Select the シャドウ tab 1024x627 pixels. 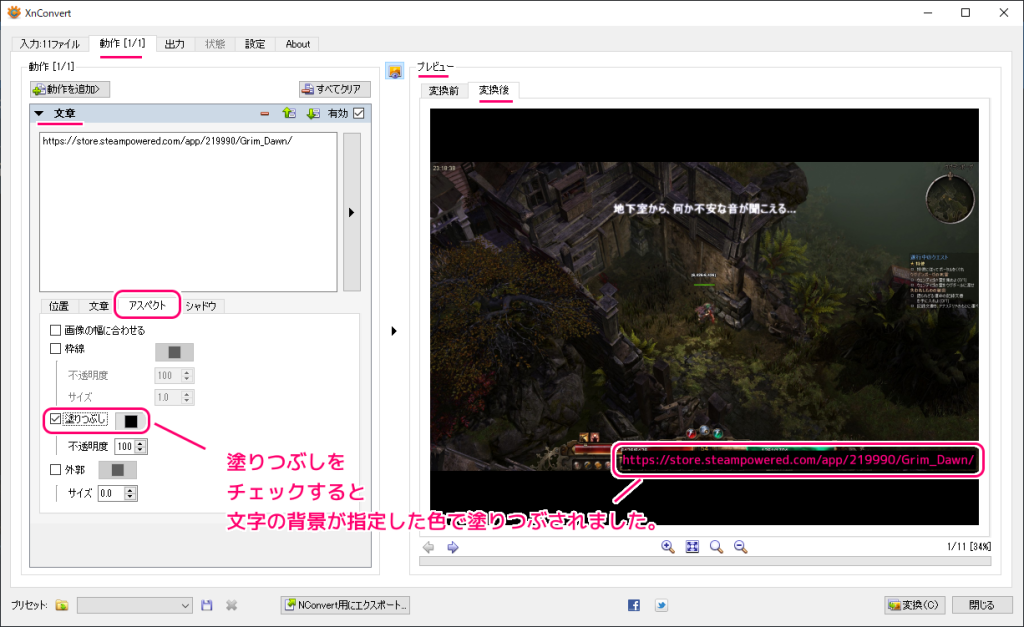(201, 306)
